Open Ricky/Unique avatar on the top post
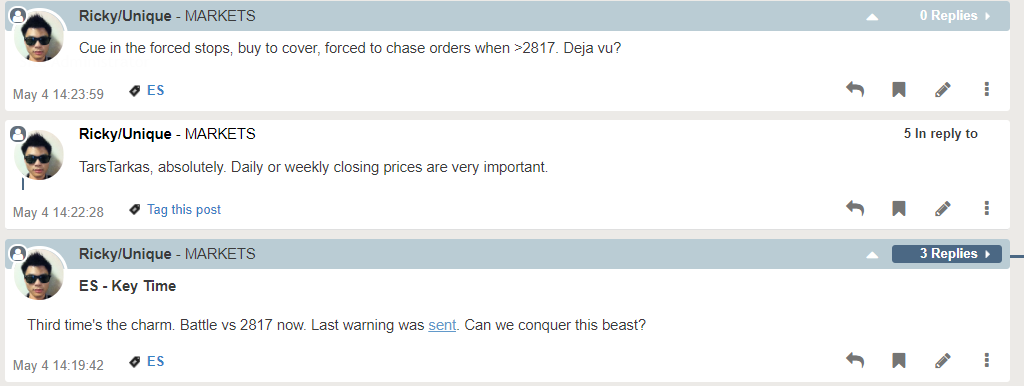The height and width of the screenshot is (386, 1024). click(40, 36)
